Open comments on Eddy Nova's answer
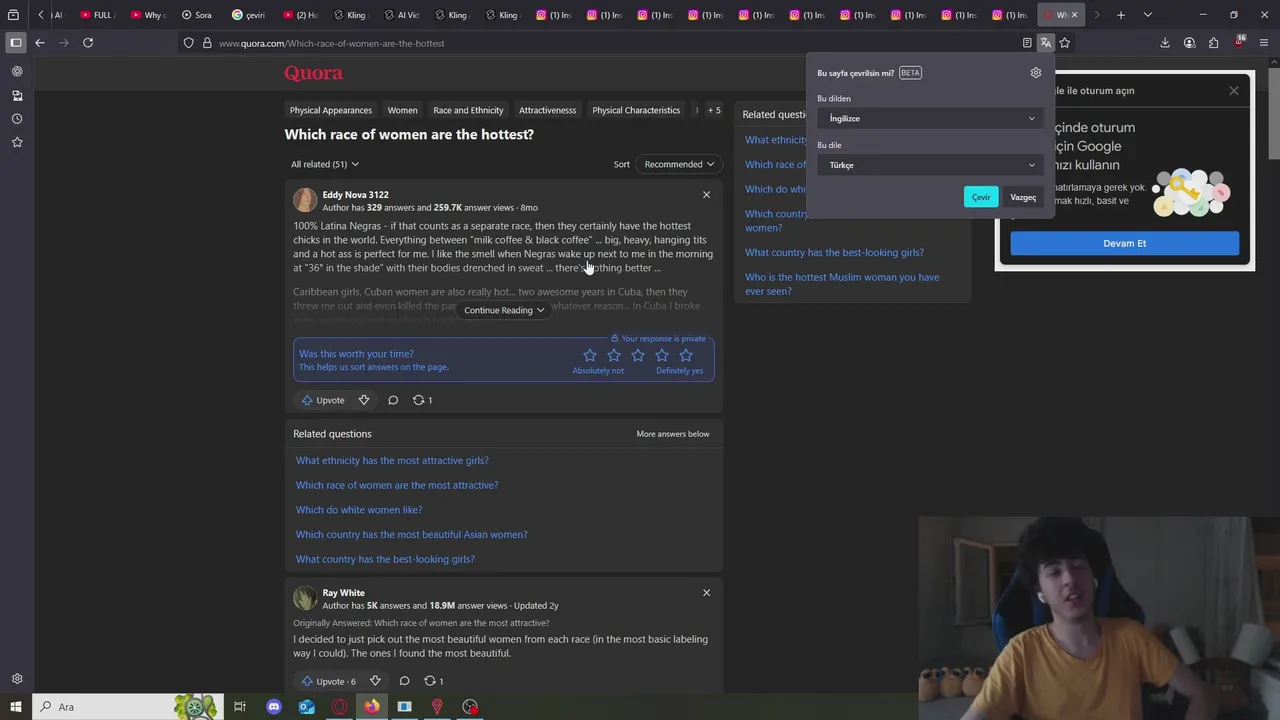 coord(393,400)
